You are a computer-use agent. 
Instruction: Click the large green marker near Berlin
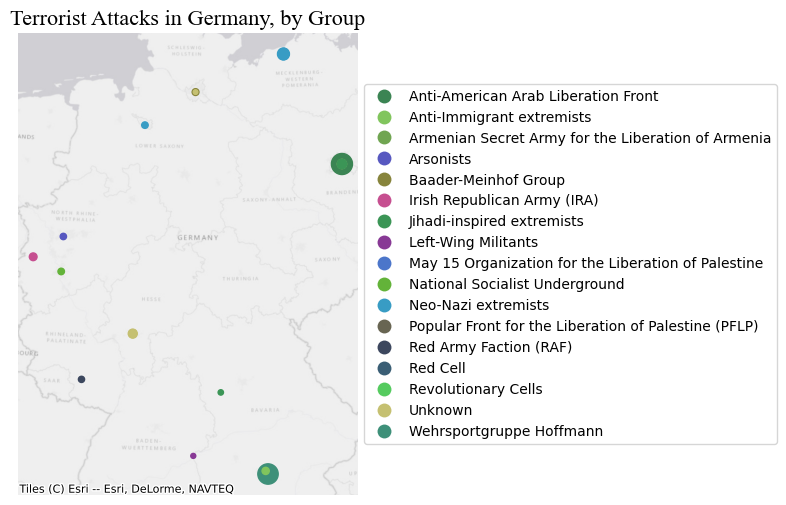(341, 164)
